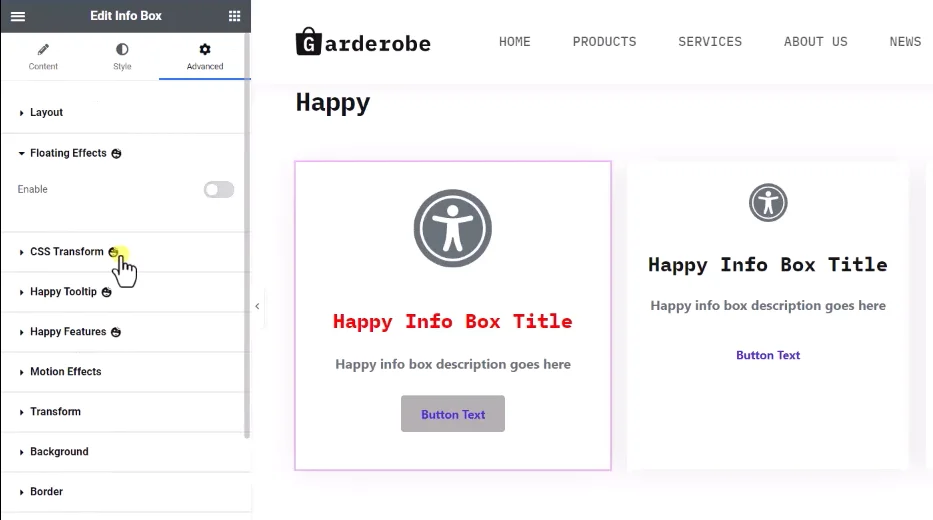Expand the Layout section
The width and height of the screenshot is (933, 520).
click(x=125, y=112)
